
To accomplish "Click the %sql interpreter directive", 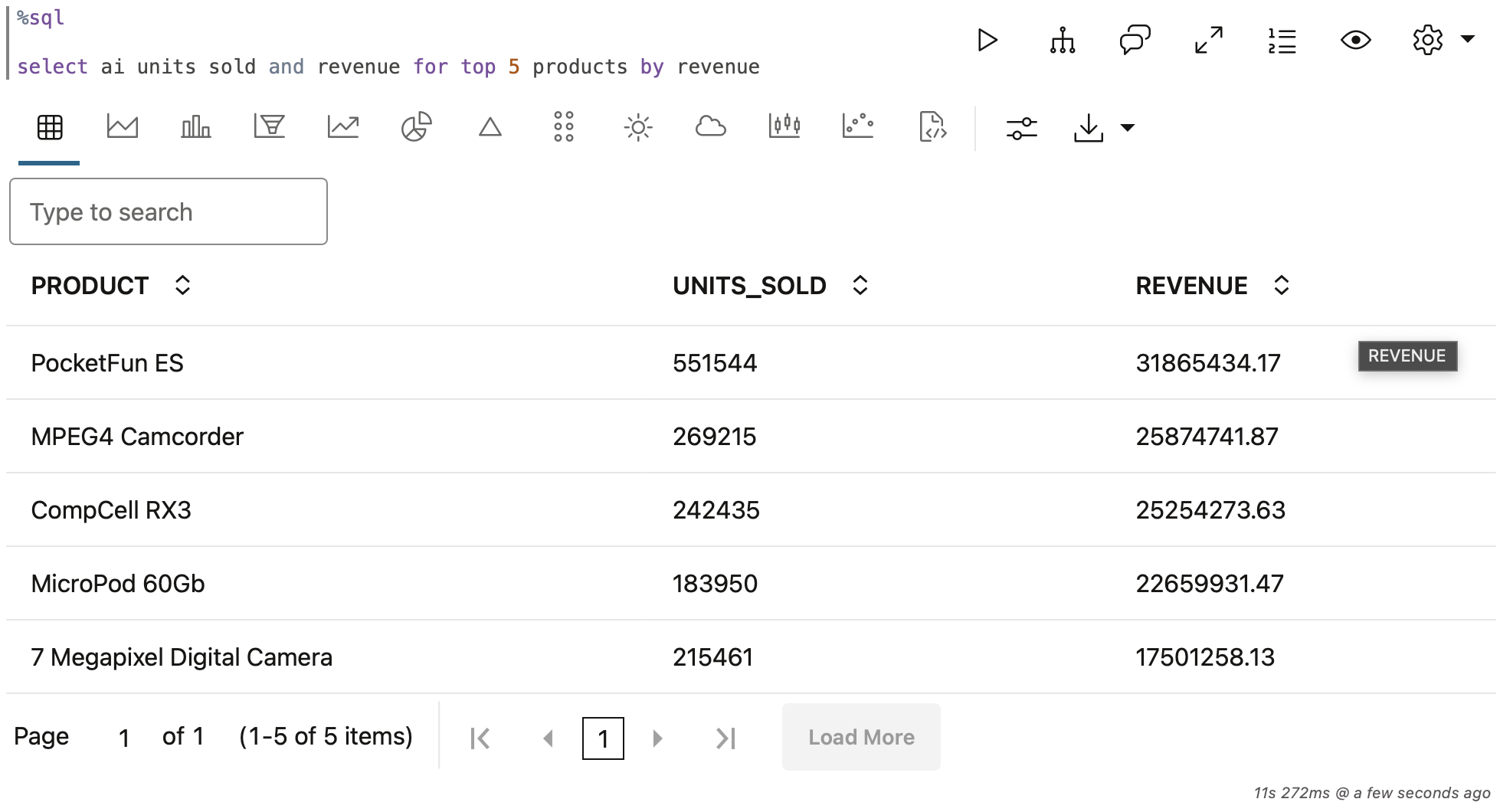I will [41, 18].
